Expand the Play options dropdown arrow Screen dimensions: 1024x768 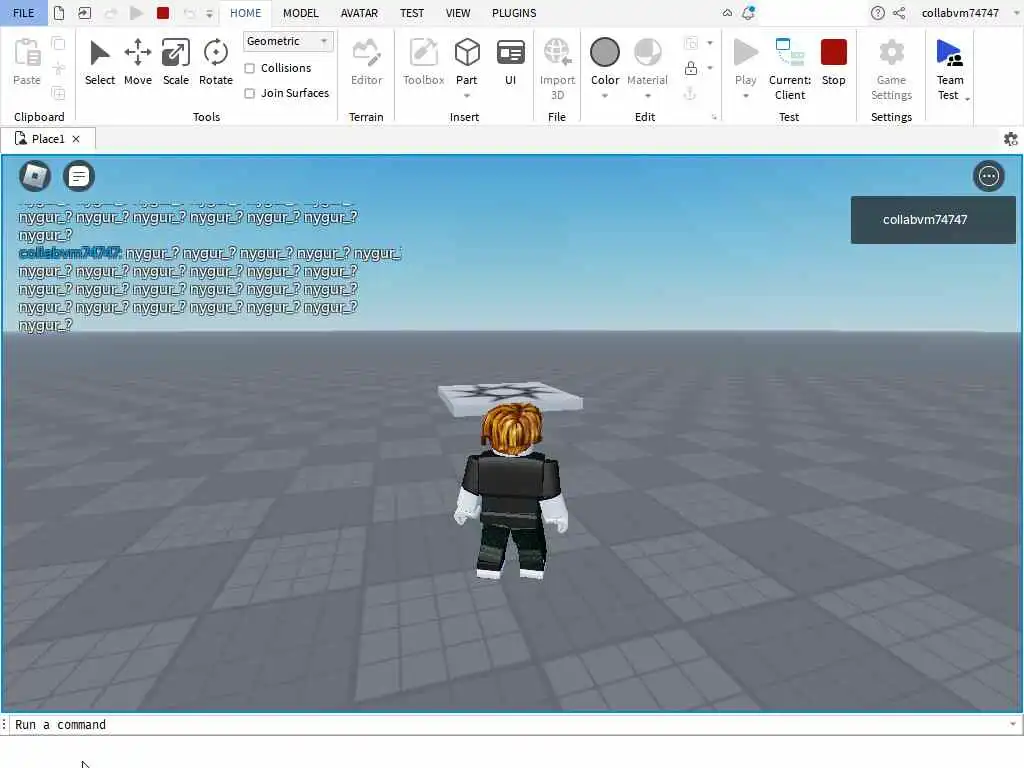745,96
